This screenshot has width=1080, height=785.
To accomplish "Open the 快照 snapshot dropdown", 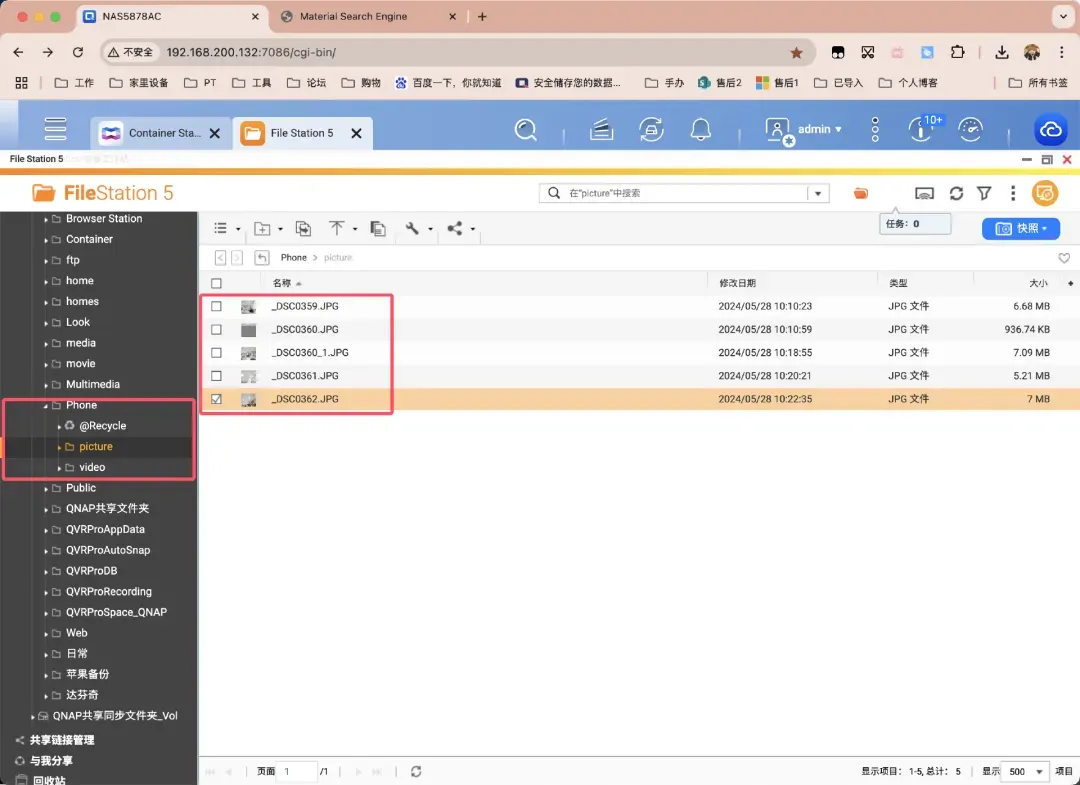I will pos(1020,229).
